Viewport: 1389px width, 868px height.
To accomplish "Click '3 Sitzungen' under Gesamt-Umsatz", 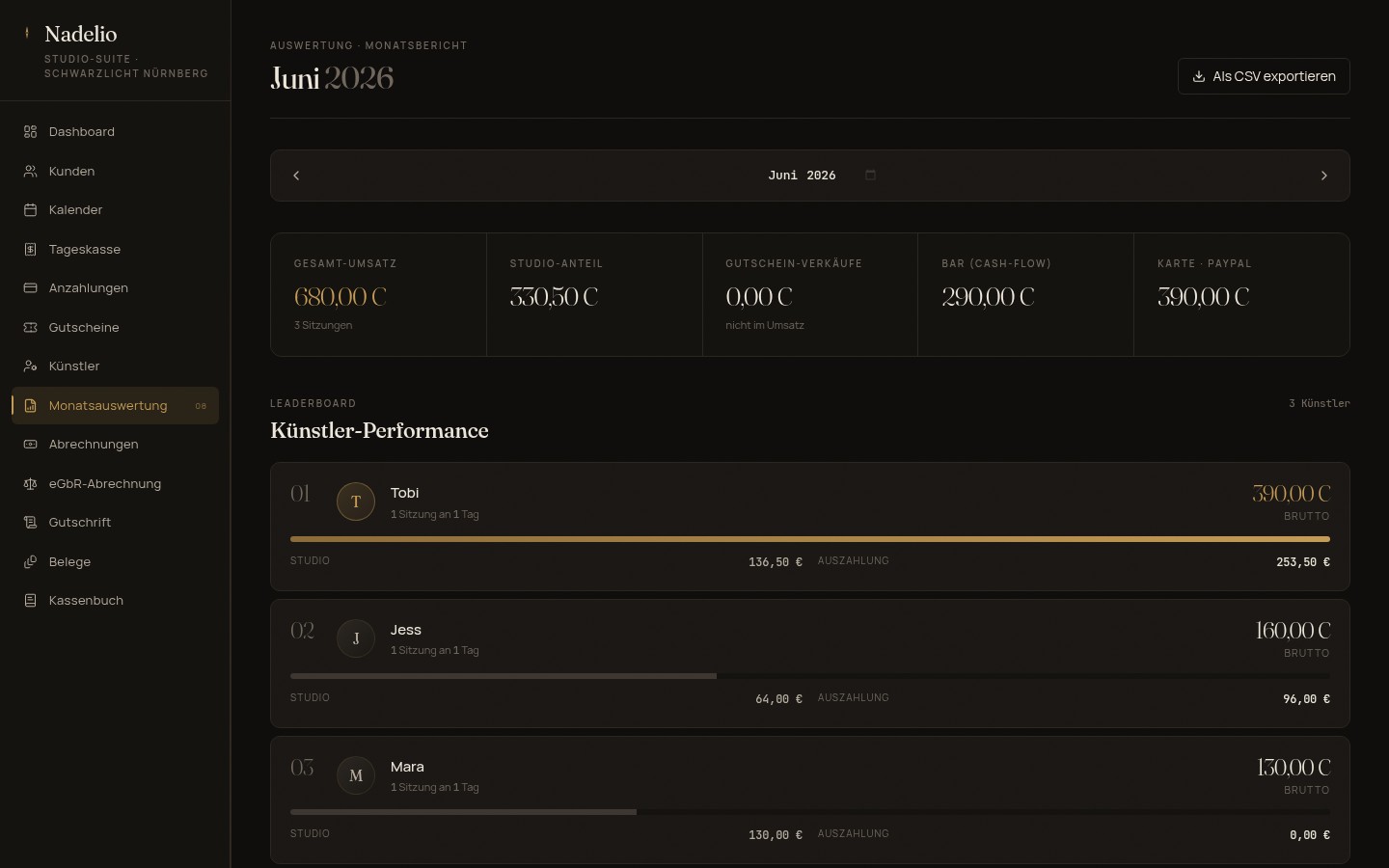I will click(323, 325).
